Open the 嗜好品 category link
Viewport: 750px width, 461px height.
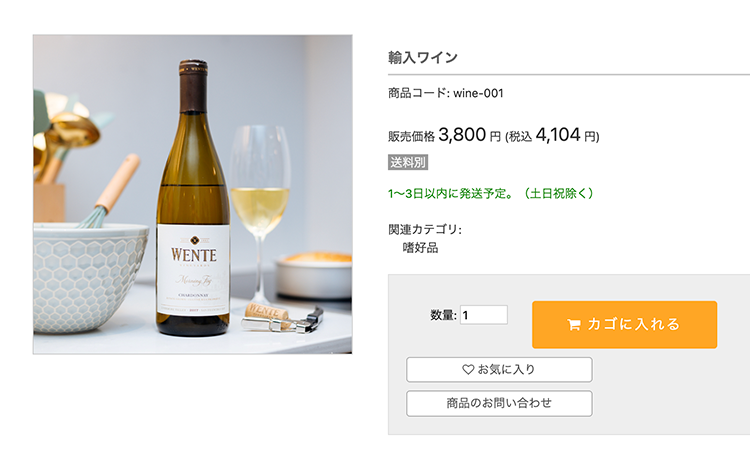tap(420, 248)
